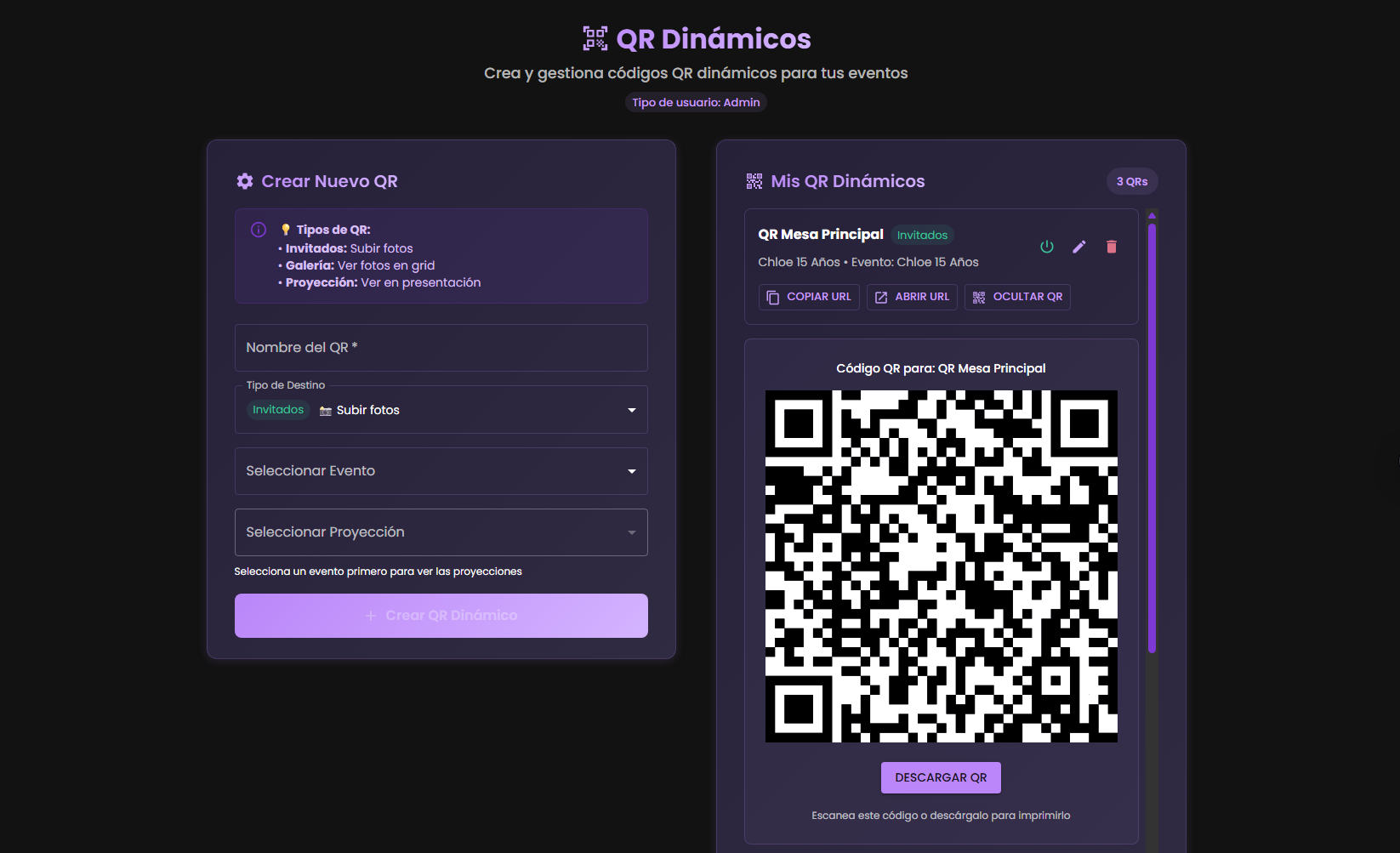Click the 'Escanea este código o descárgalo' note
This screenshot has width=1400, height=853.
point(941,816)
